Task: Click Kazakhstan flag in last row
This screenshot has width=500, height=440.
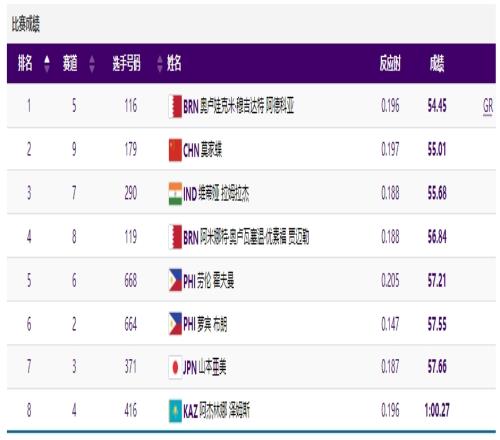Action: pyautogui.click(x=175, y=411)
